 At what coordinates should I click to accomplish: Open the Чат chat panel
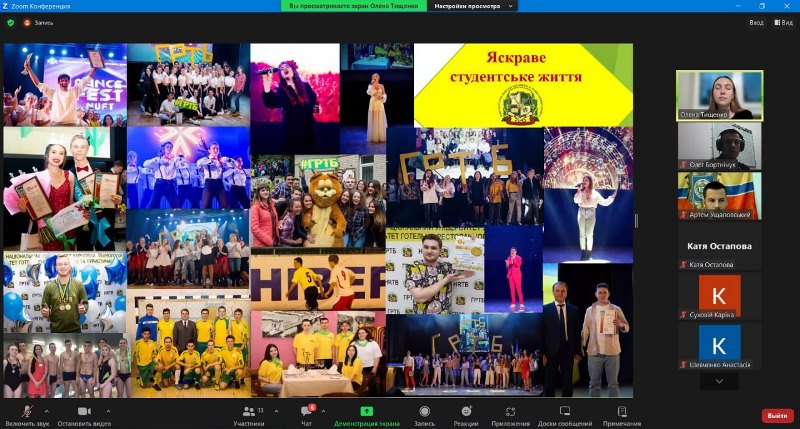pyautogui.click(x=306, y=413)
